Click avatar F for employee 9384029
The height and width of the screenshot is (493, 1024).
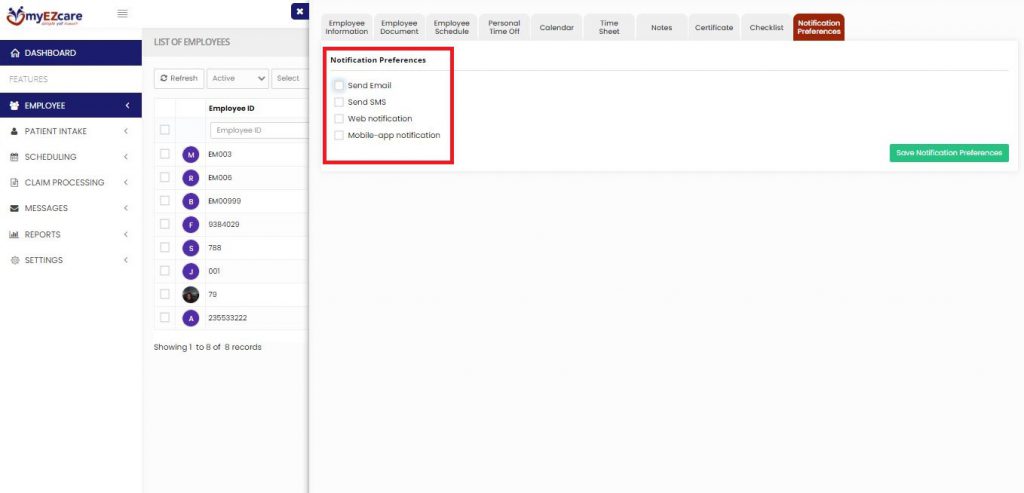pos(191,225)
